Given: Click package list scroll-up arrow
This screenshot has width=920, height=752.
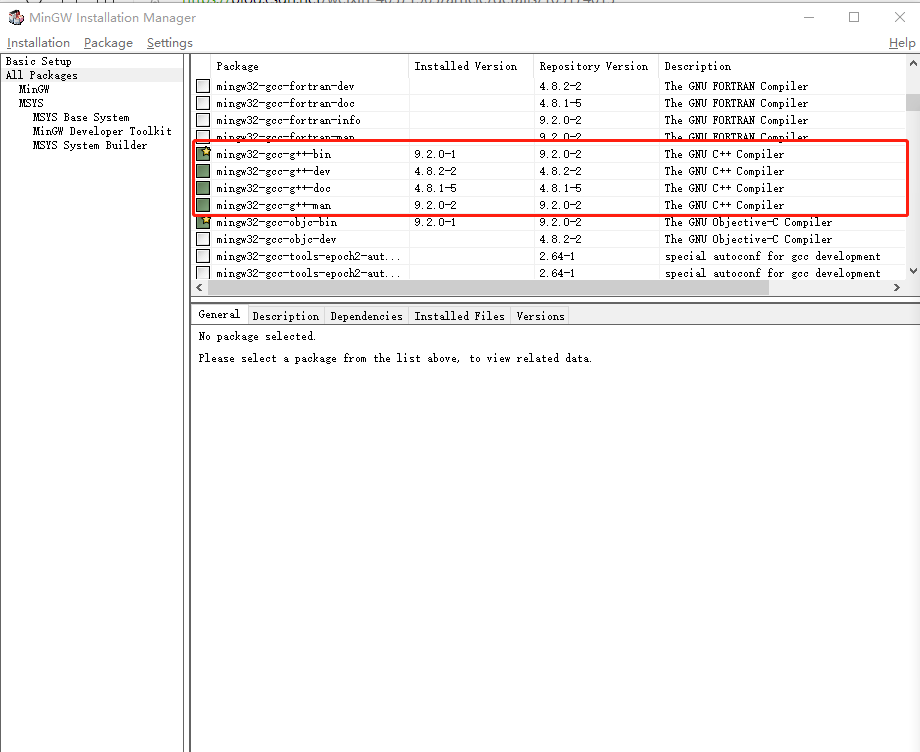Looking at the screenshot, I should 913,63.
